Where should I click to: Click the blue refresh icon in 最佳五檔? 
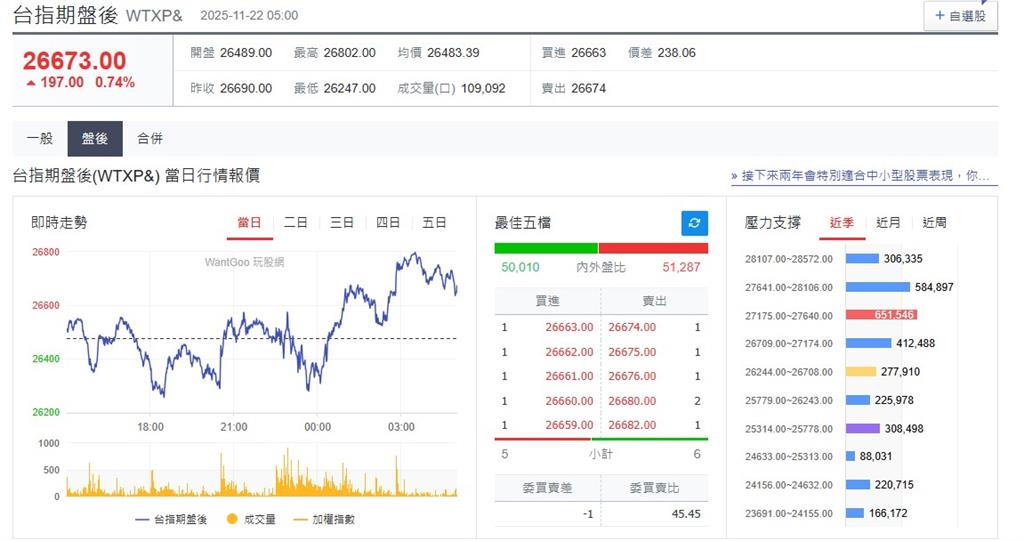tap(694, 223)
